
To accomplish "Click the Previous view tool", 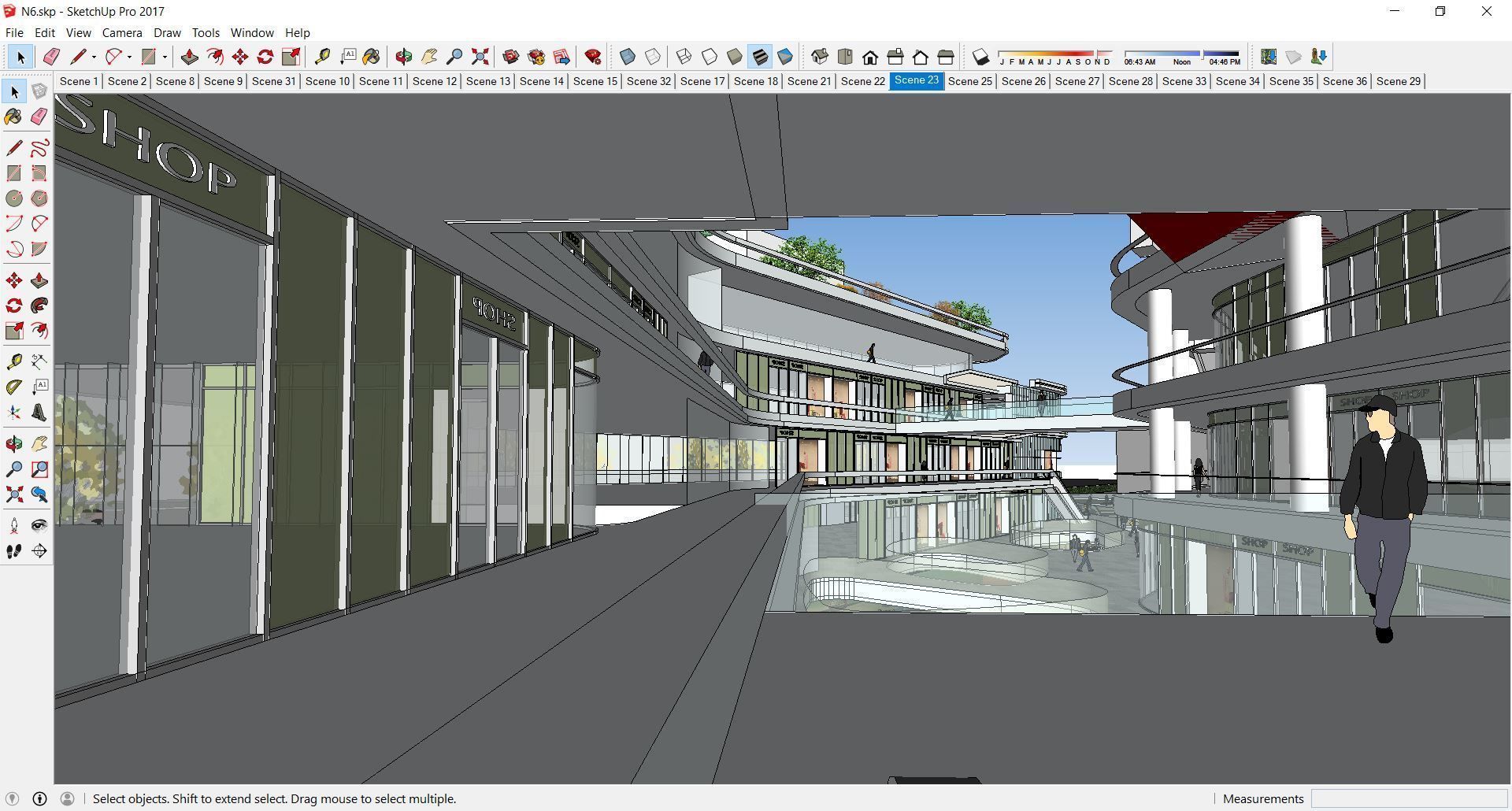I will pos(39,494).
